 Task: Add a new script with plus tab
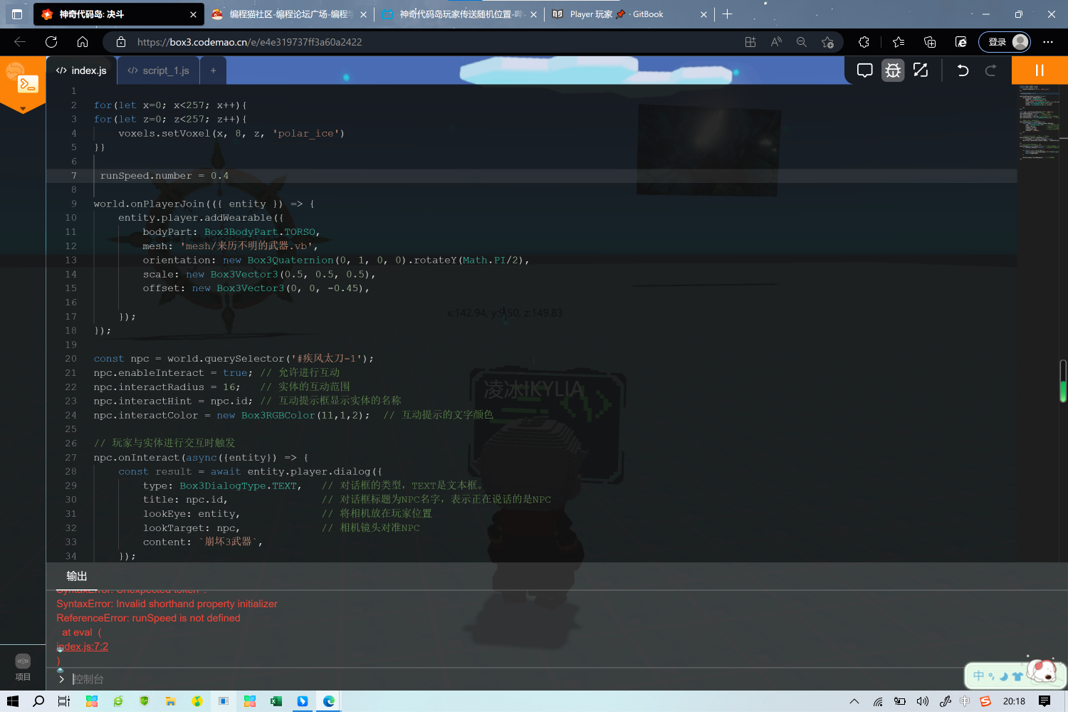pos(213,70)
